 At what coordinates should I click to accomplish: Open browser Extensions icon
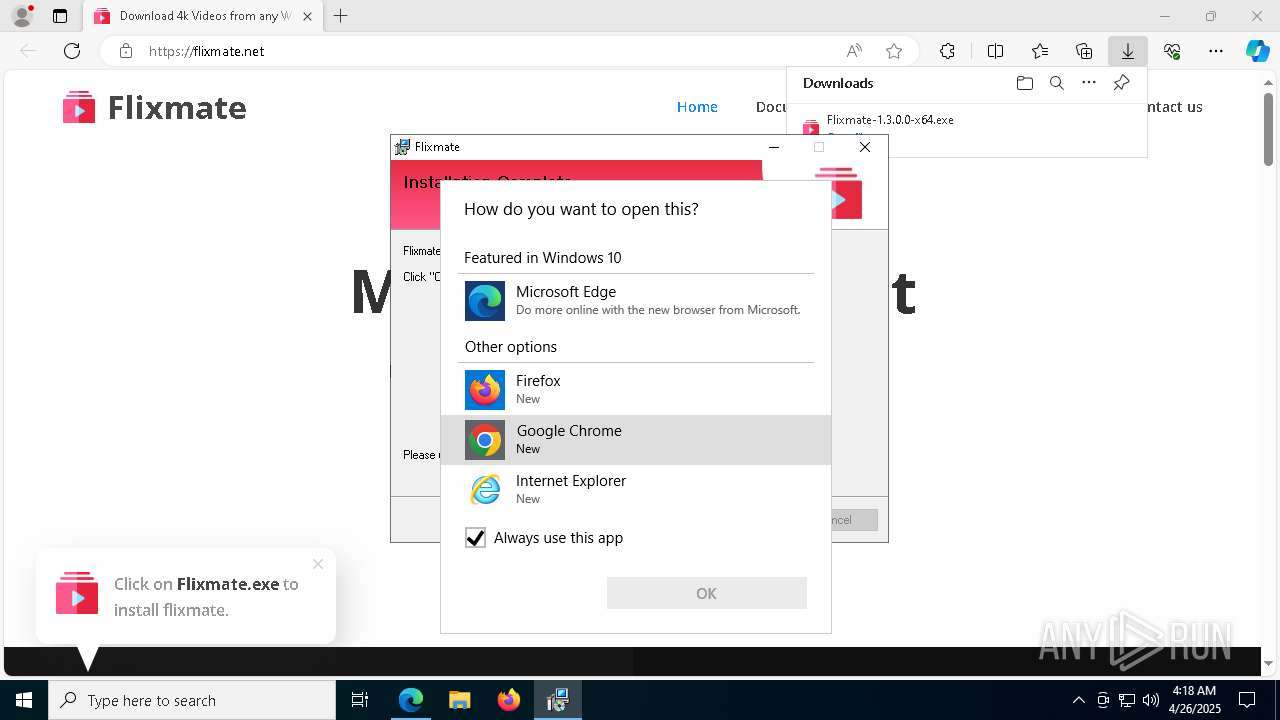(x=947, y=51)
